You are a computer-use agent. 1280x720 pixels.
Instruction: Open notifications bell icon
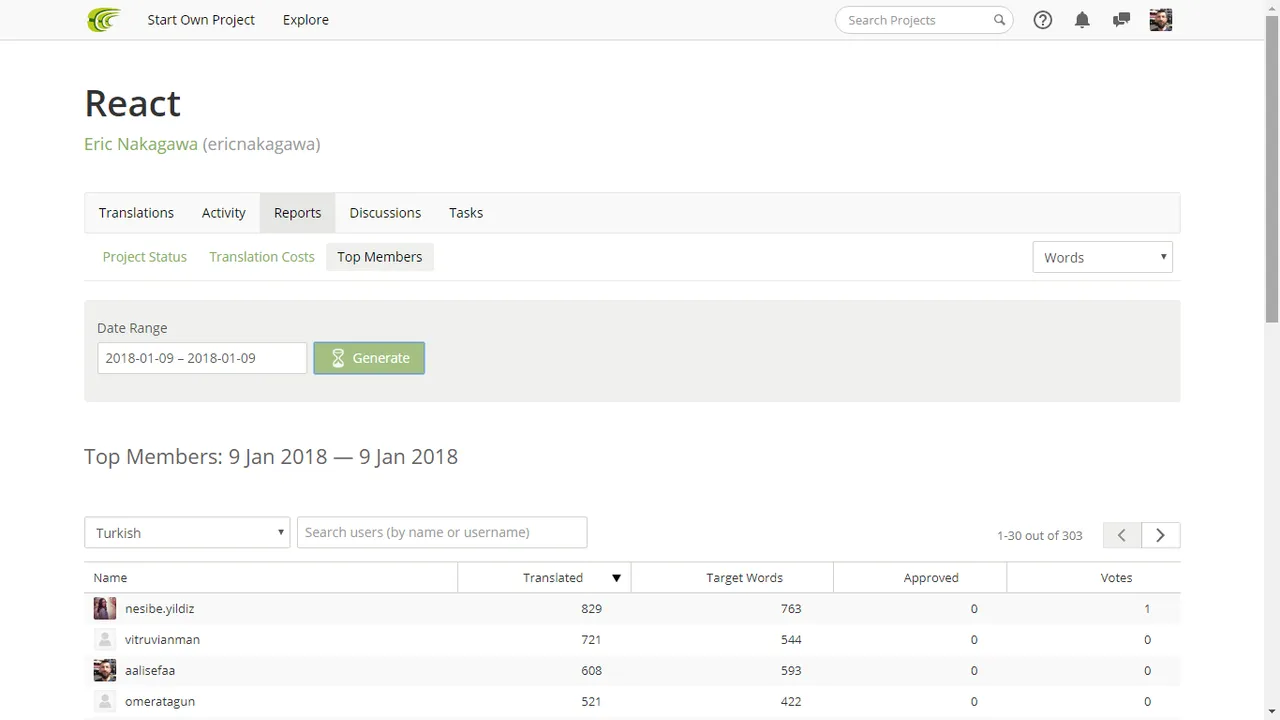[x=1082, y=20]
